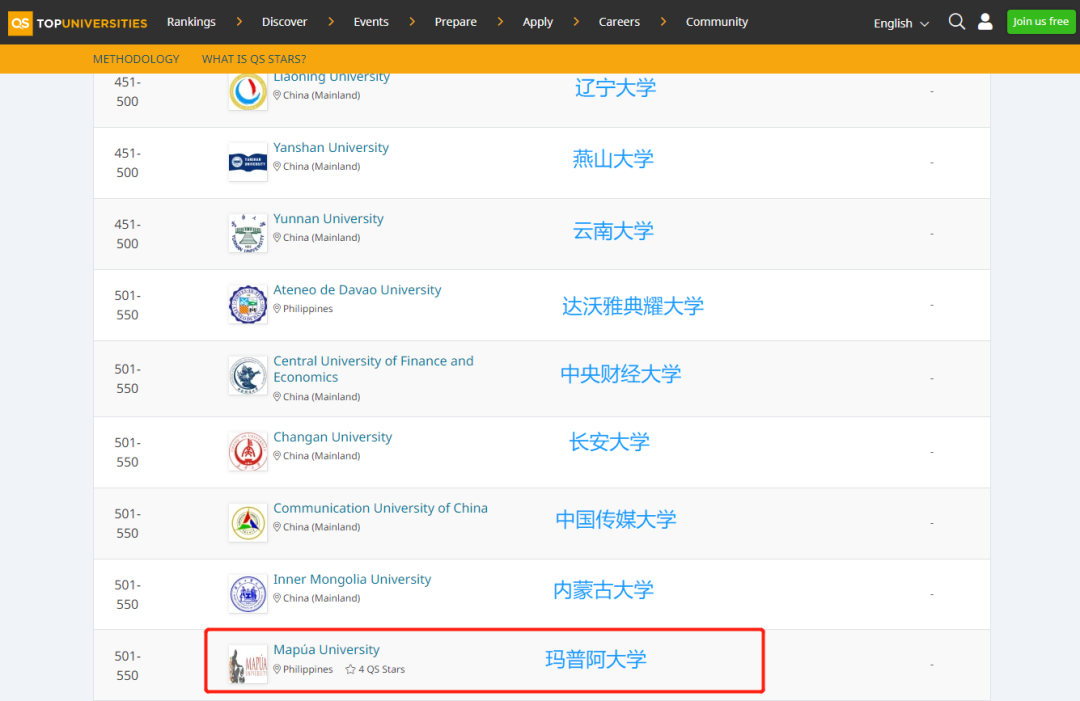This screenshot has width=1080, height=701.
Task: Click the Liaoning University logo
Action: 248,92
